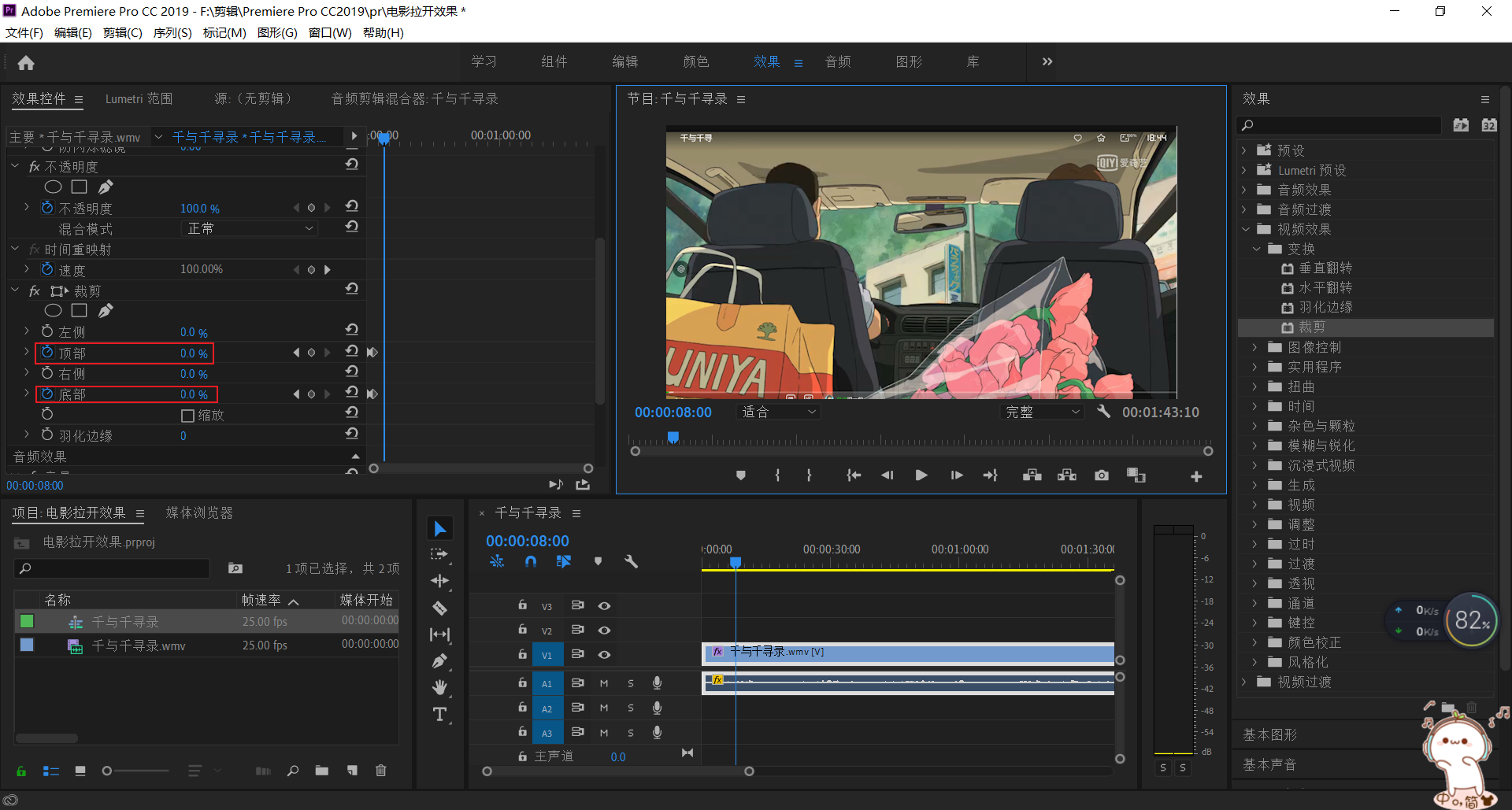
Task: Create new bin in project panel
Action: 321,771
